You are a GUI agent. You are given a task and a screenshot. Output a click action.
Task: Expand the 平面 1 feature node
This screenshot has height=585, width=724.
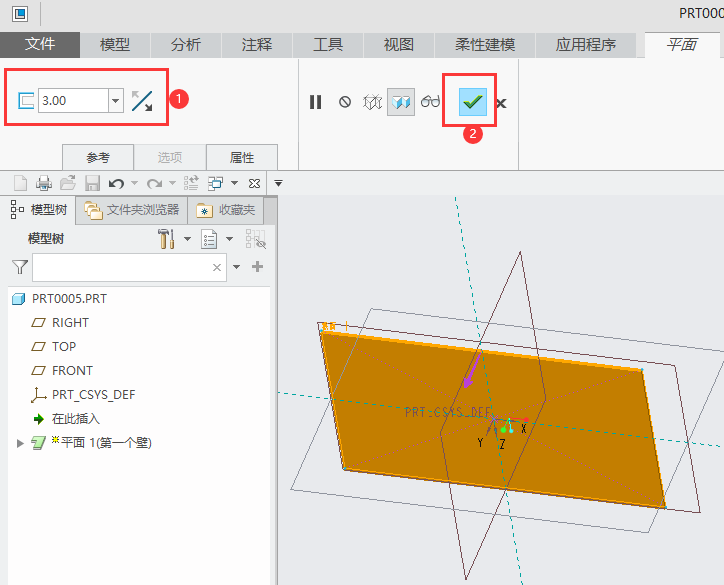[20, 443]
